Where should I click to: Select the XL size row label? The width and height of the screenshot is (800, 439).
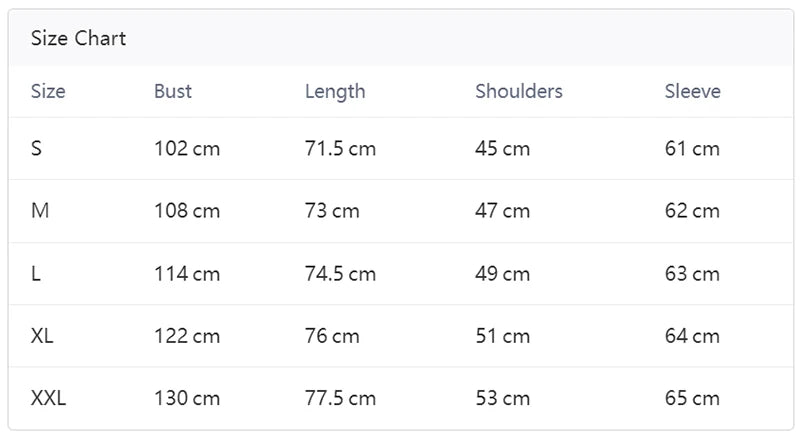(x=42, y=336)
